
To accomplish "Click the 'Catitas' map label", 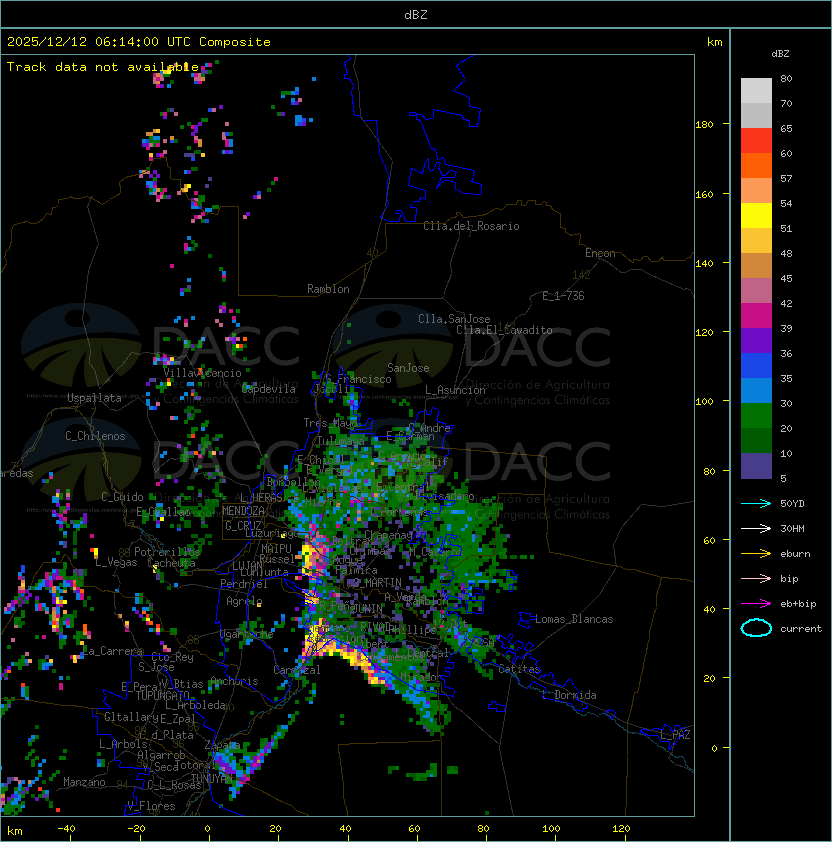I will (x=519, y=669).
